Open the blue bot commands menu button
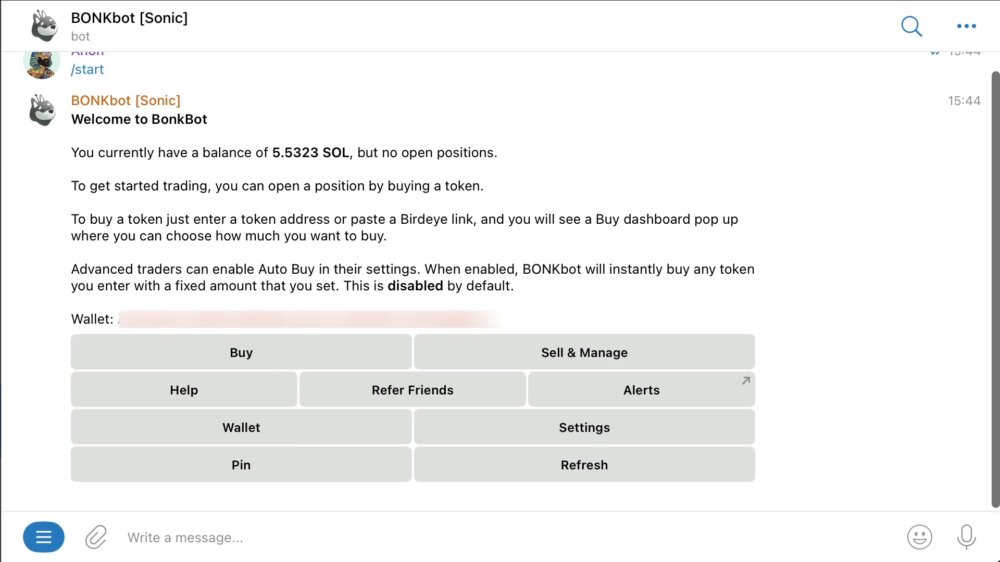Screen dimensions: 1000x562 pyautogui.click(x=43, y=537)
